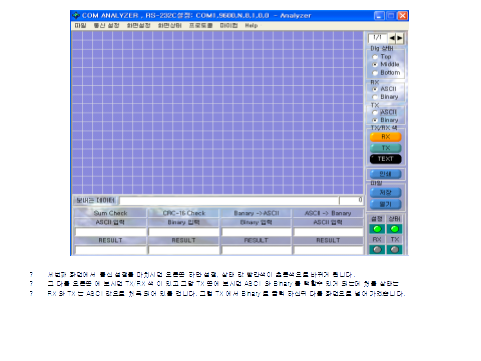481x361 pixels.
Task: Click the CRC-16 Check RESULT output field
Action: pyautogui.click(x=184, y=250)
